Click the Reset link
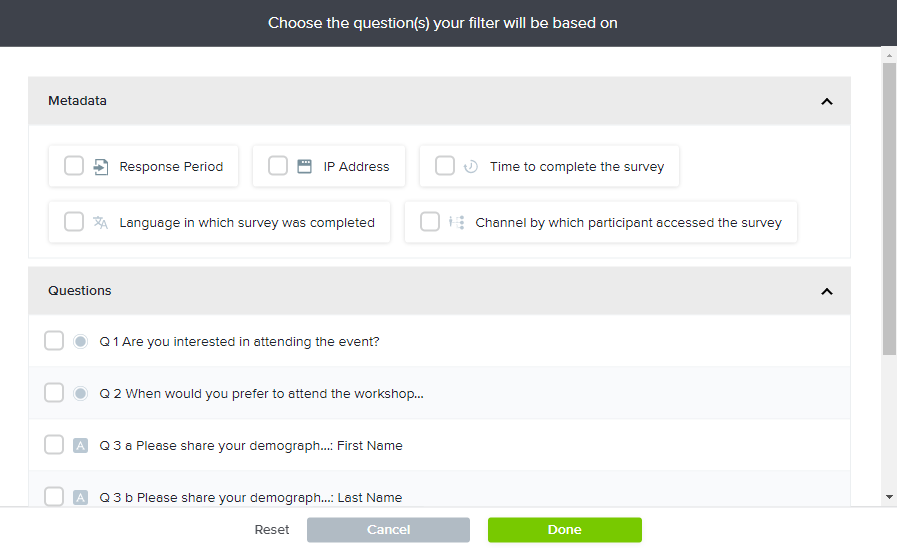The width and height of the screenshot is (897, 548). point(272,530)
